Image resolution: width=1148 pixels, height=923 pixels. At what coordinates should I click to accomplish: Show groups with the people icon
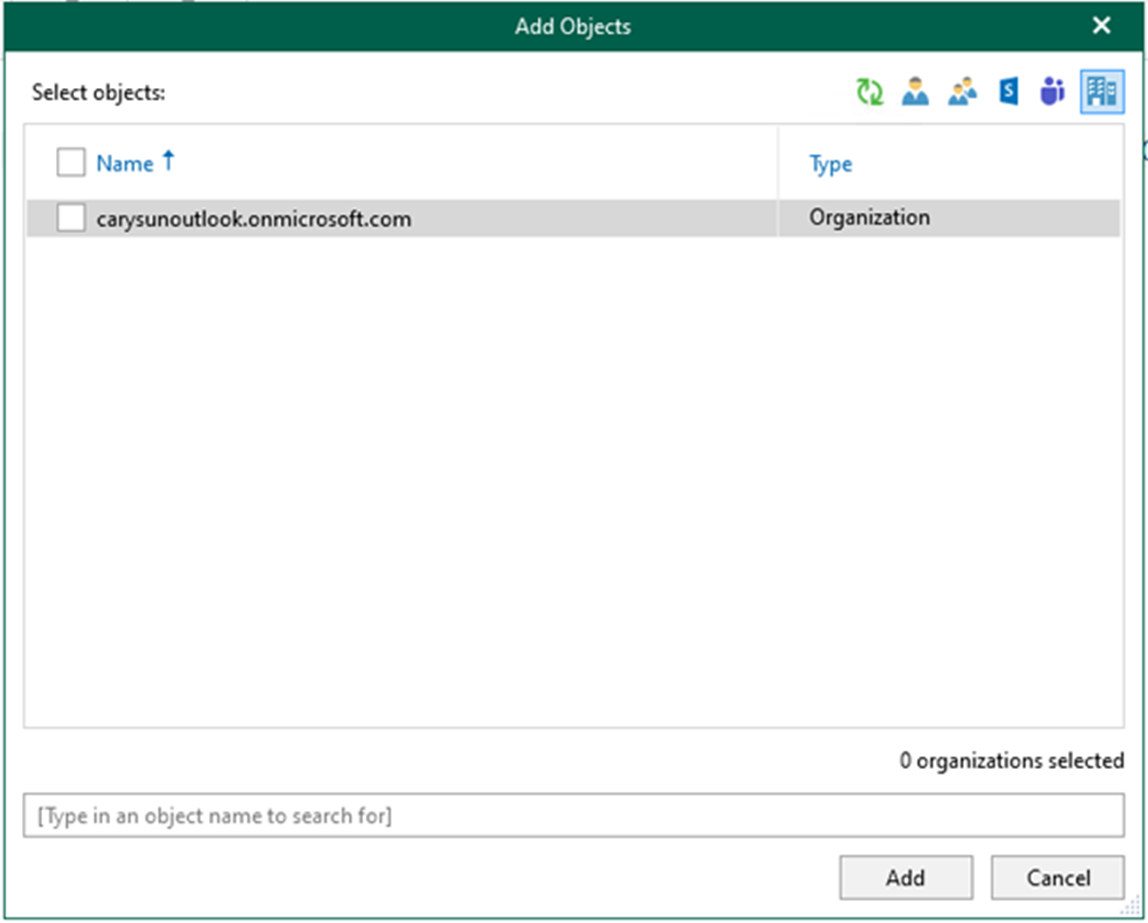[962, 92]
